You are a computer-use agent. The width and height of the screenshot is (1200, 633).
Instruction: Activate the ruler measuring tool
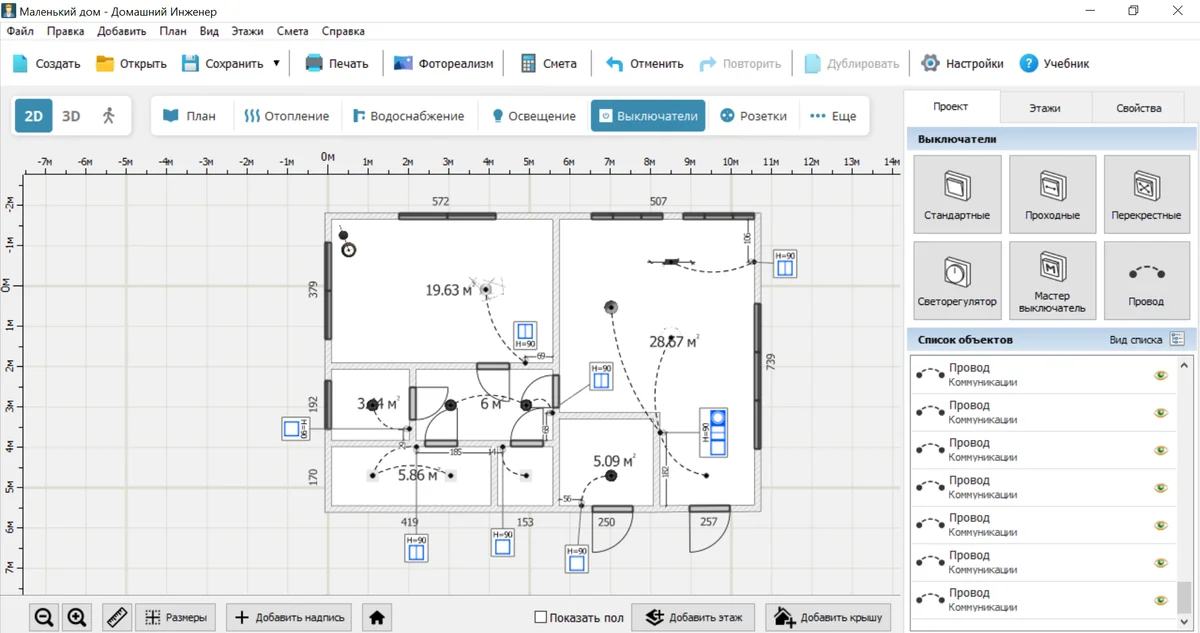(118, 618)
